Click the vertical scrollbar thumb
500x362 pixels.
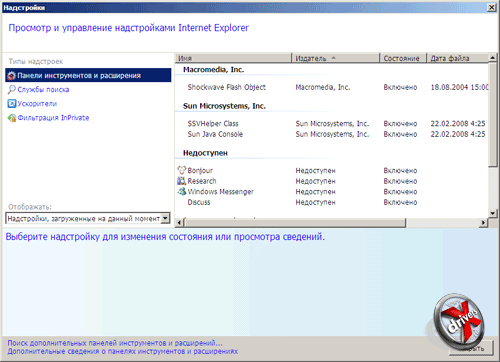click(493, 114)
